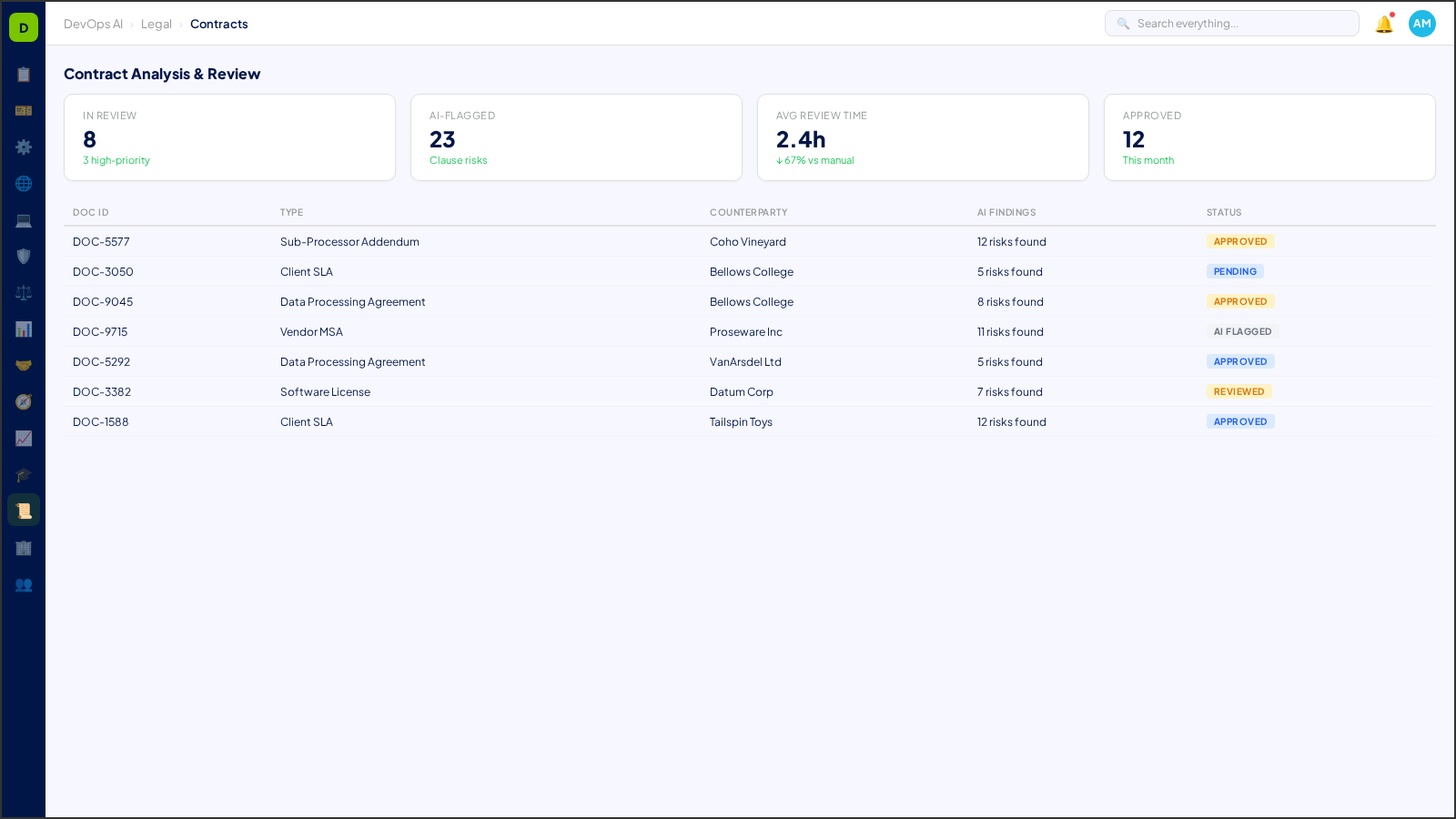1456x819 pixels.
Task: Open the building icon near sidebar bottom
Action: (24, 548)
